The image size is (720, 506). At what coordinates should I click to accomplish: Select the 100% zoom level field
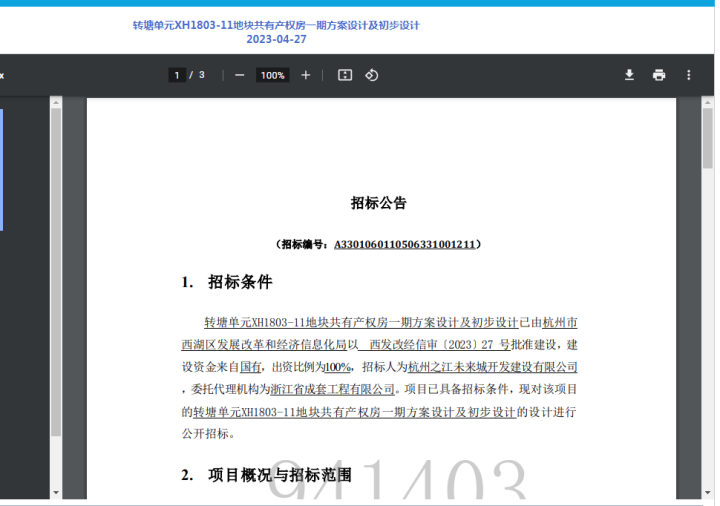point(272,75)
